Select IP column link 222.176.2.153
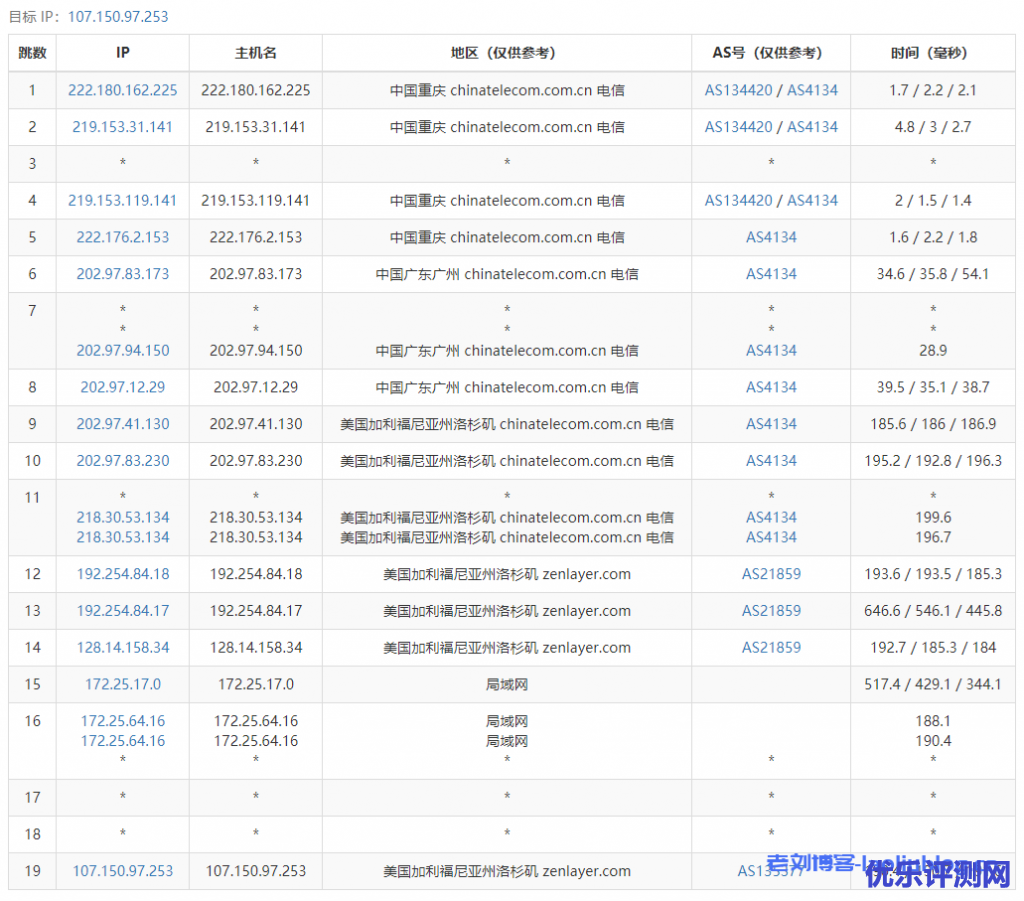 123,238
